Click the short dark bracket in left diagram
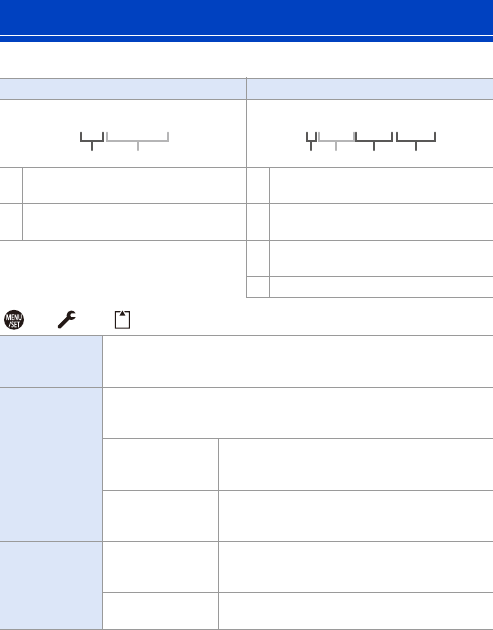The height and width of the screenshot is (630, 493). pyautogui.click(x=92, y=141)
